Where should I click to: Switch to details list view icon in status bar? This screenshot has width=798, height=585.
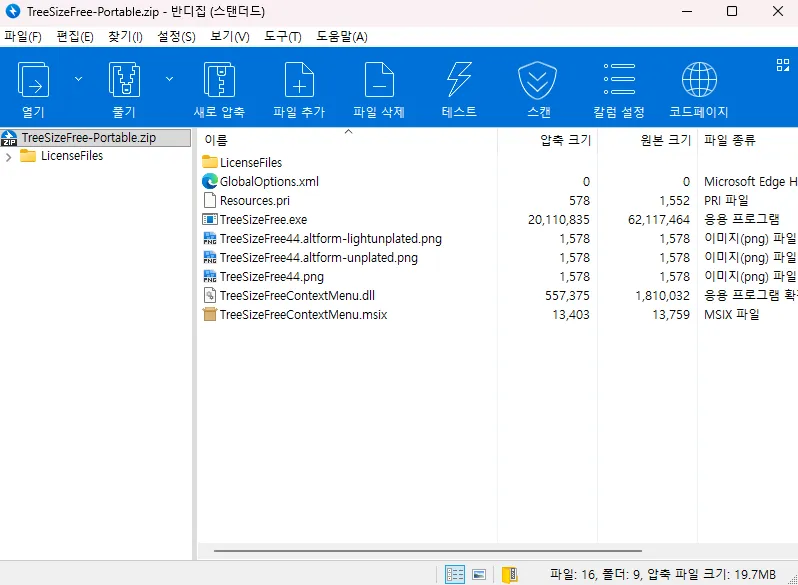(x=454, y=574)
